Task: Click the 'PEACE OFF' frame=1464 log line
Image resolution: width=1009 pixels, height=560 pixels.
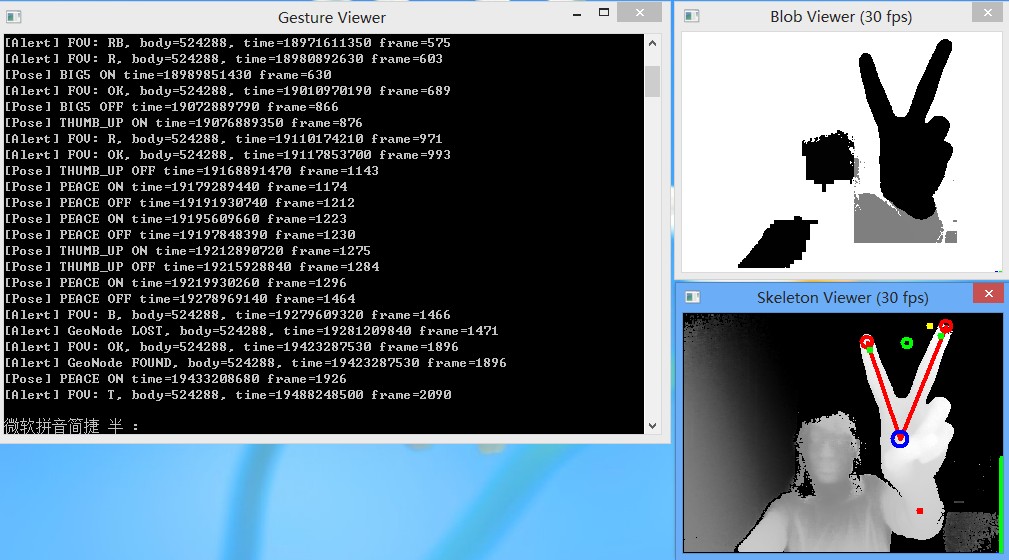Action: [180, 299]
